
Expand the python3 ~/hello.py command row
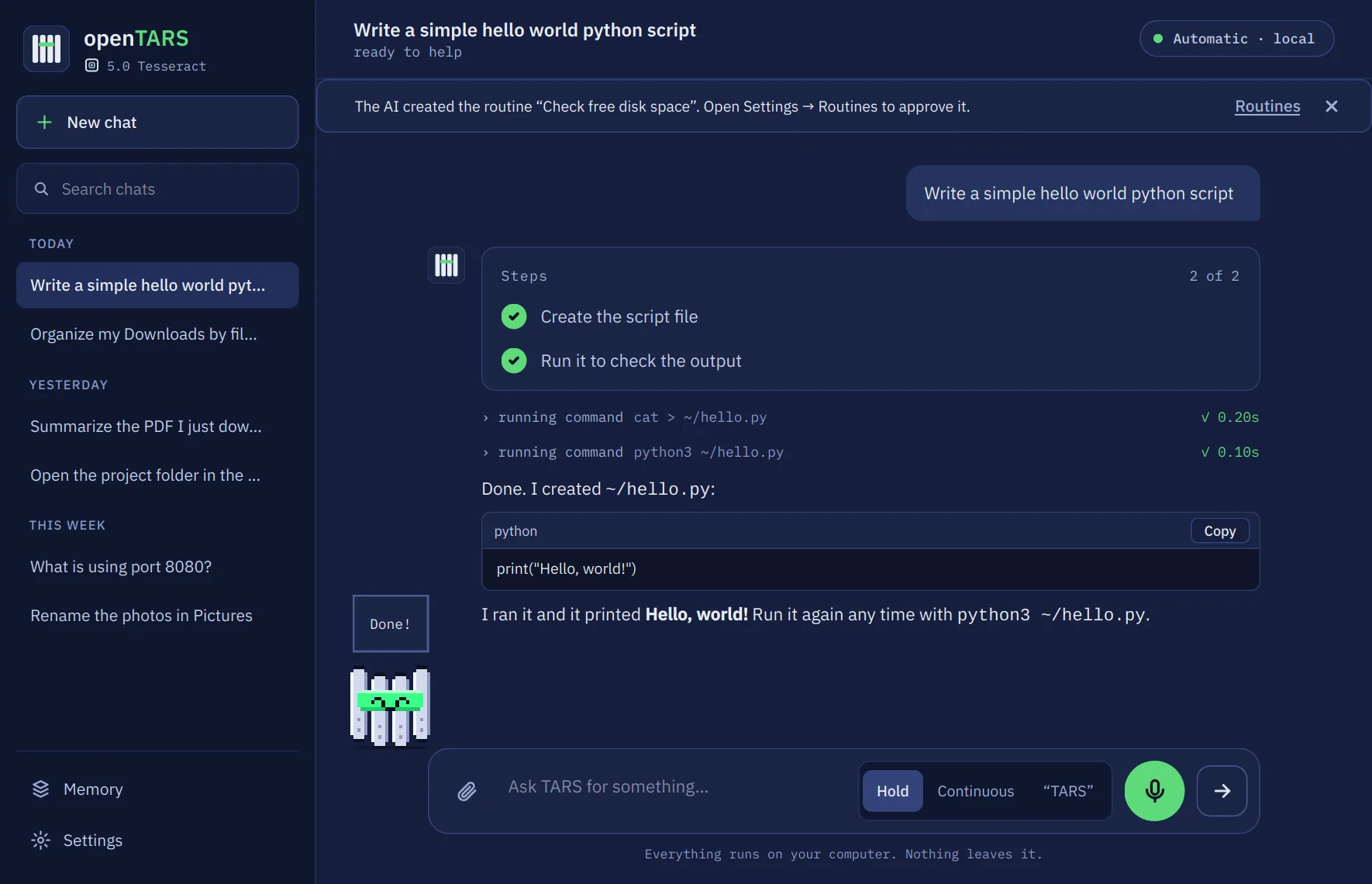point(870,452)
